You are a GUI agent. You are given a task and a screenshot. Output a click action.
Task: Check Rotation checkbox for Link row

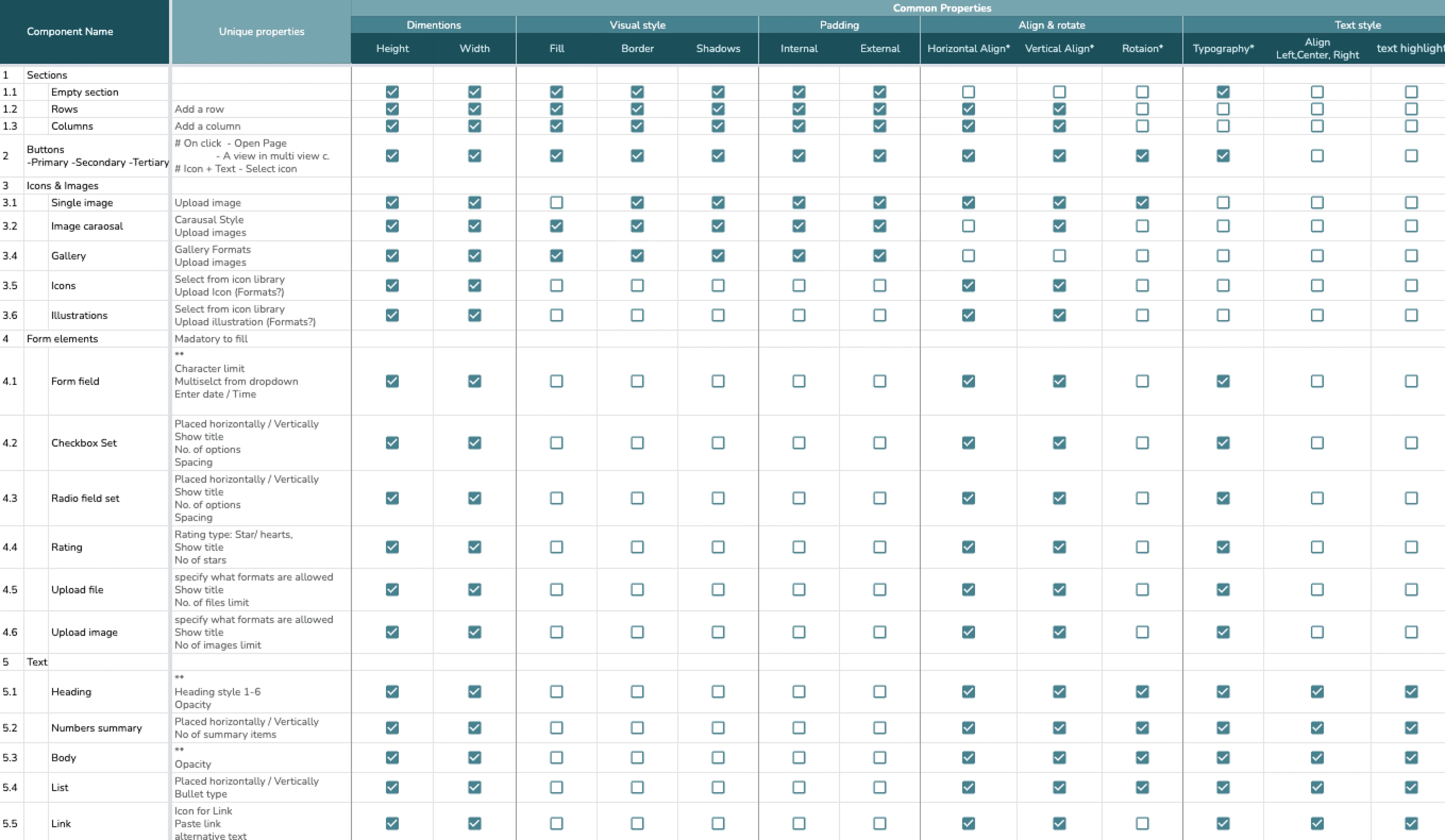click(1142, 823)
